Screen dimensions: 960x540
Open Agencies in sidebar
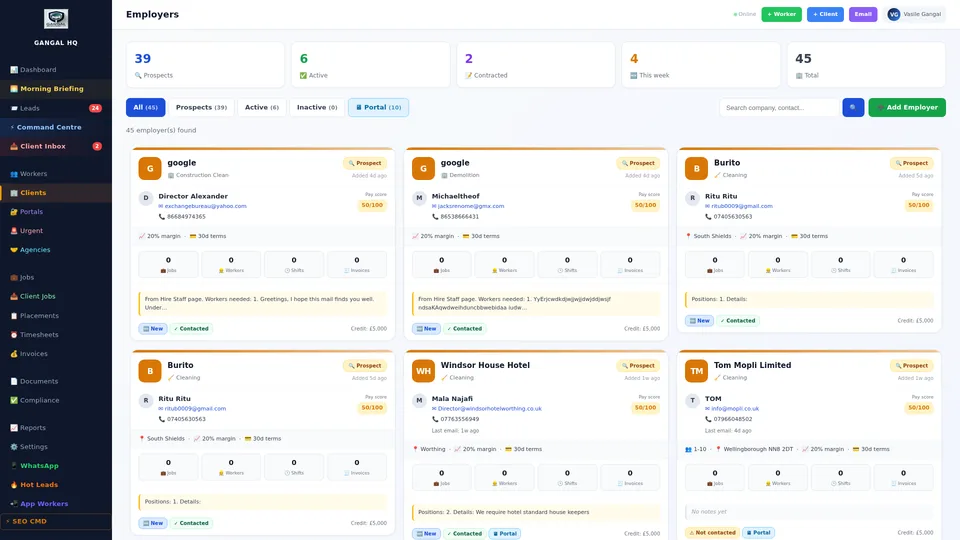tap(56, 250)
